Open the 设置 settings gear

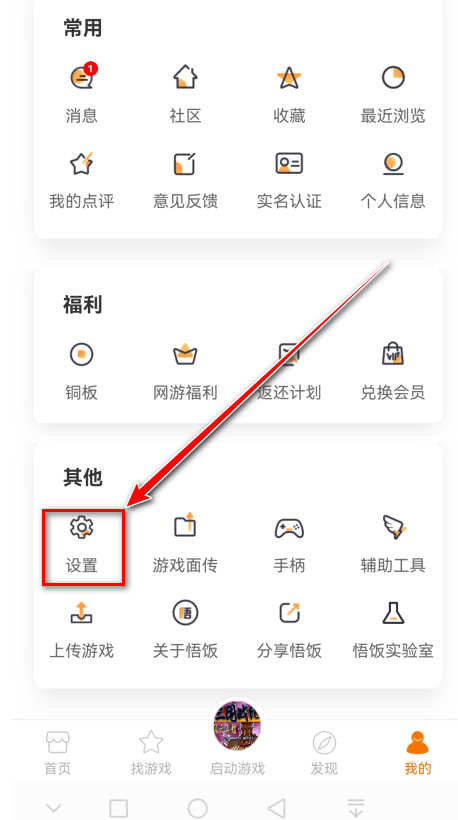[82, 527]
